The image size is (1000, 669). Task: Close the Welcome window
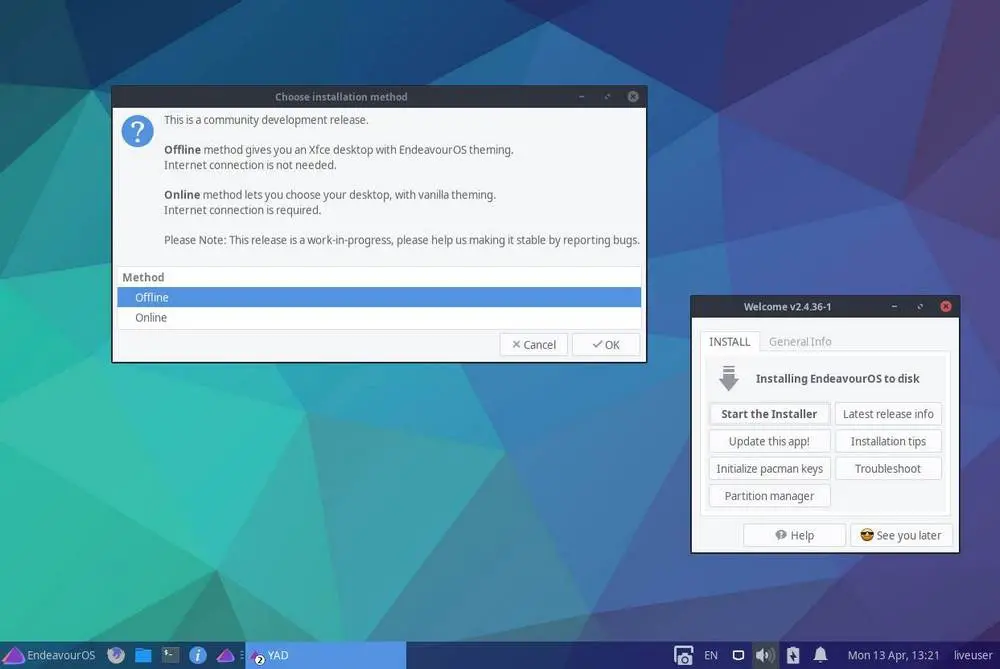(946, 307)
